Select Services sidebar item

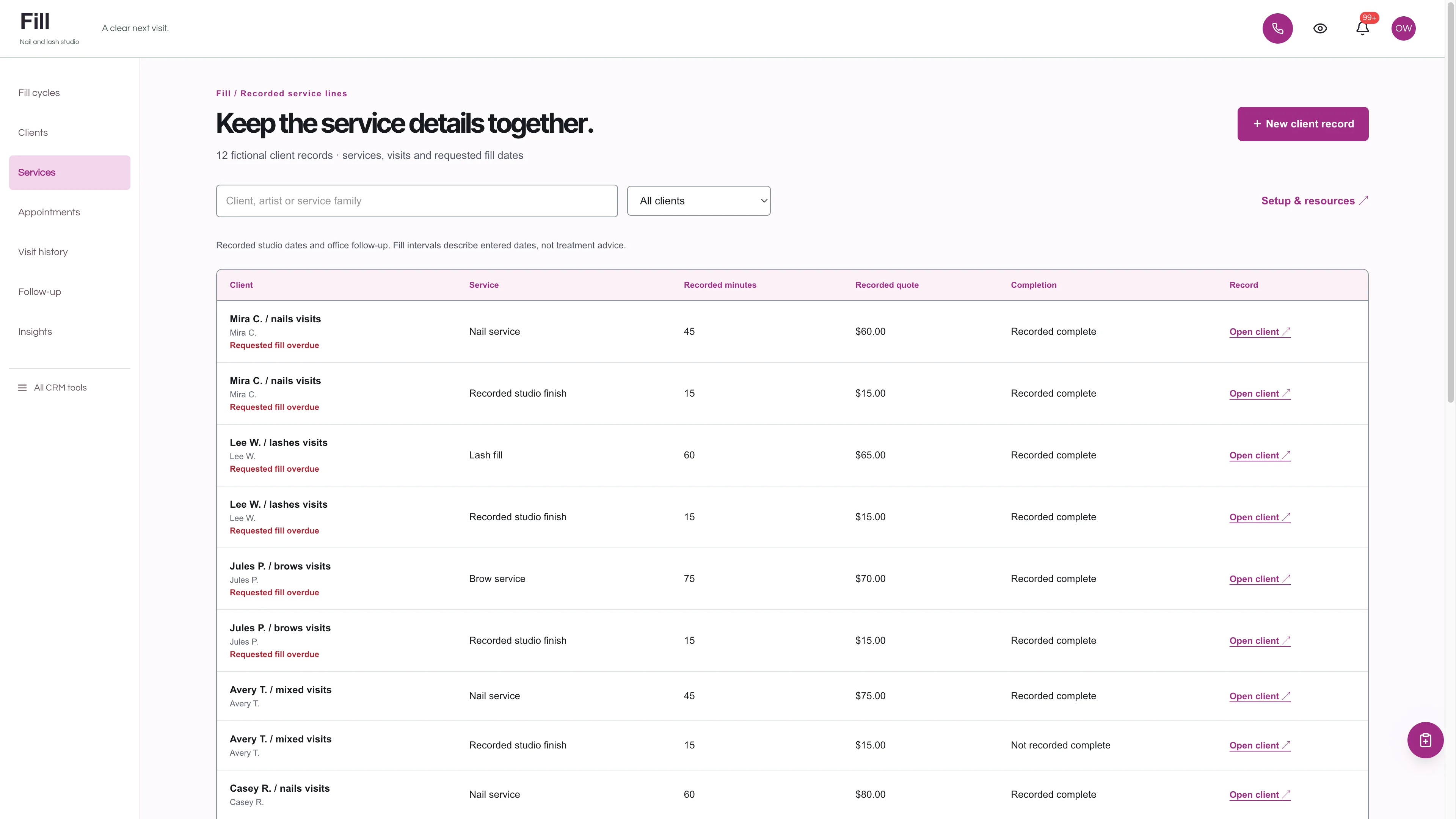coord(69,173)
